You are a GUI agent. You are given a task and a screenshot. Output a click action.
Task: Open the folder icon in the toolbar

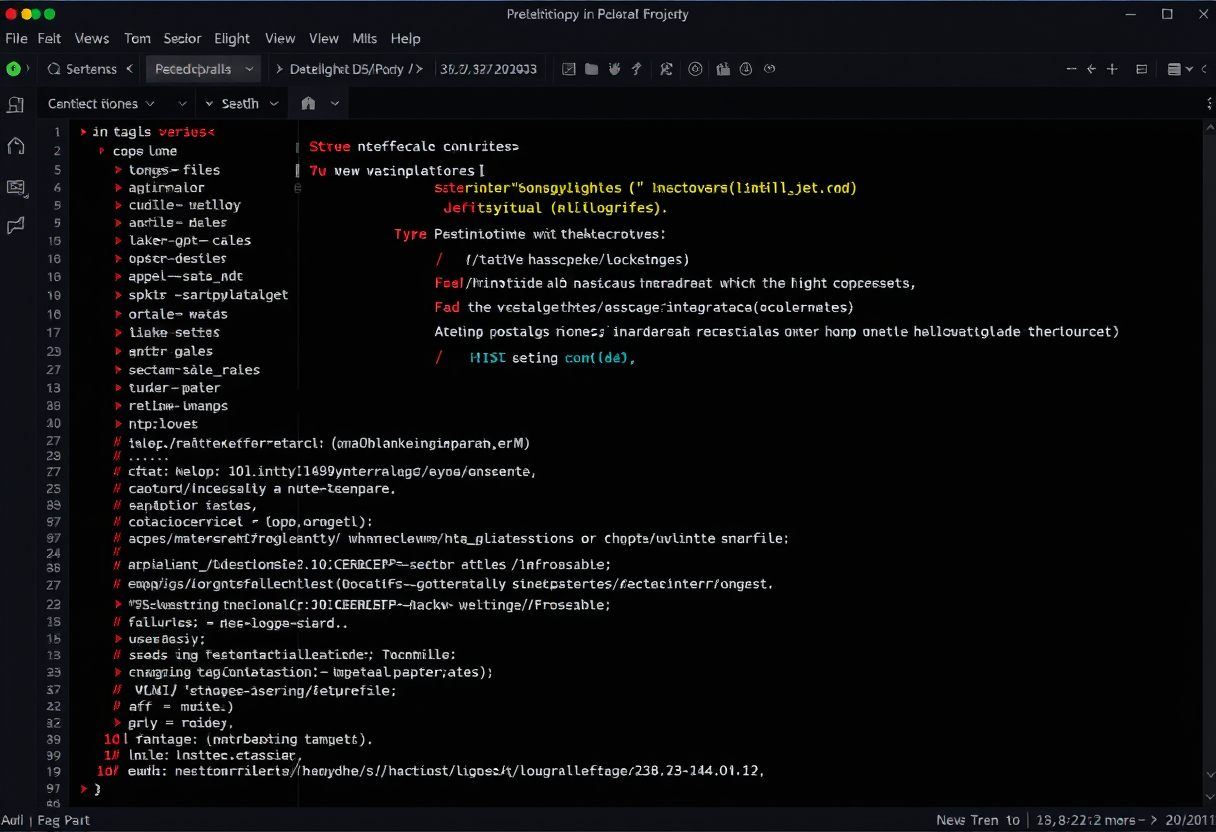[591, 69]
